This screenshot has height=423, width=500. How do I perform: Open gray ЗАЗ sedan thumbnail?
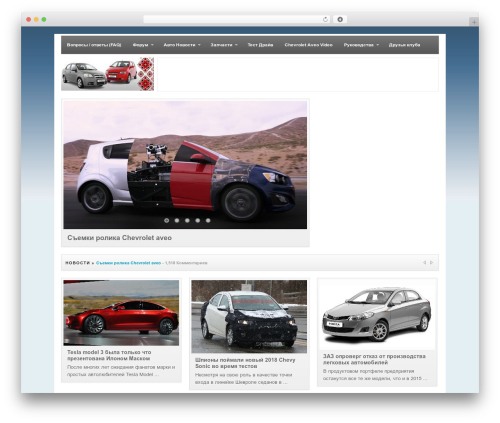tap(377, 315)
